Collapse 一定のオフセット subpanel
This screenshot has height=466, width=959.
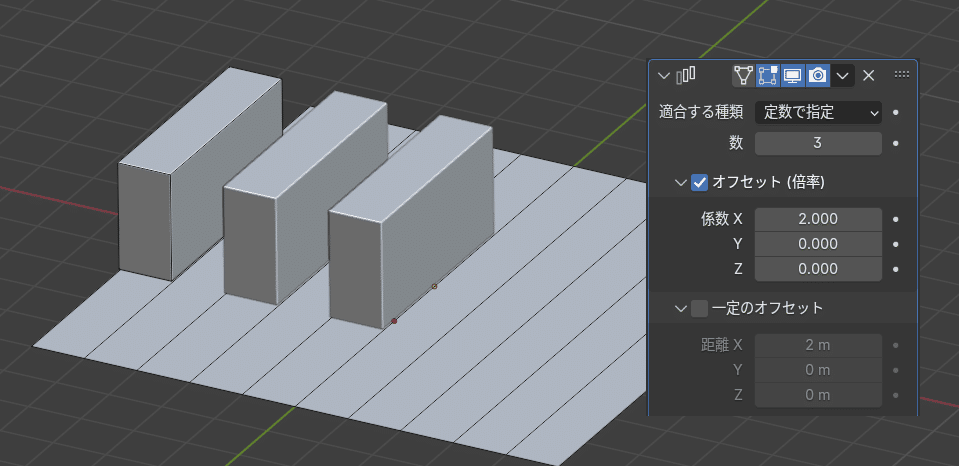[x=681, y=308]
